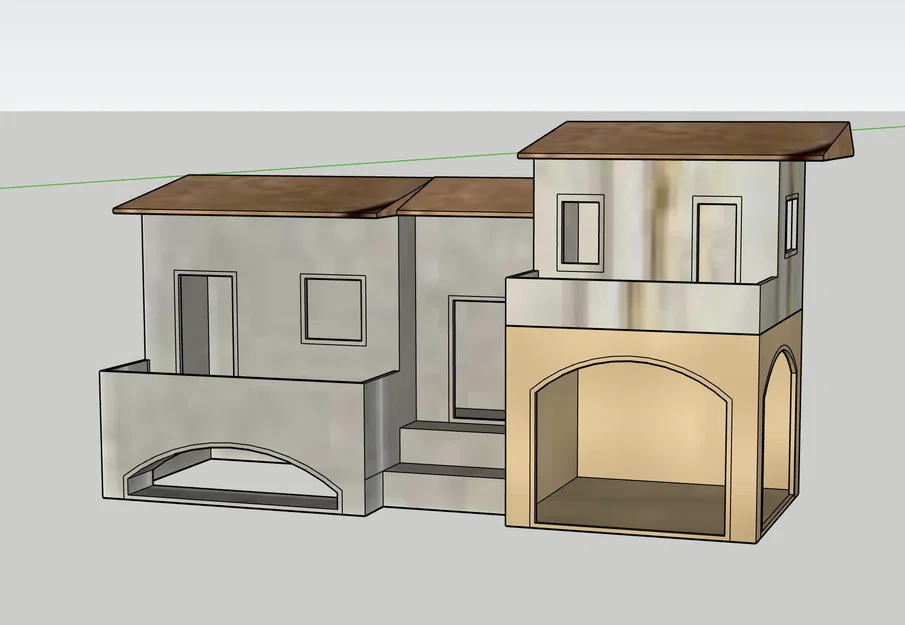The width and height of the screenshot is (905, 625).
Task: Select the brown roof atop the upper tower
Action: (685, 140)
